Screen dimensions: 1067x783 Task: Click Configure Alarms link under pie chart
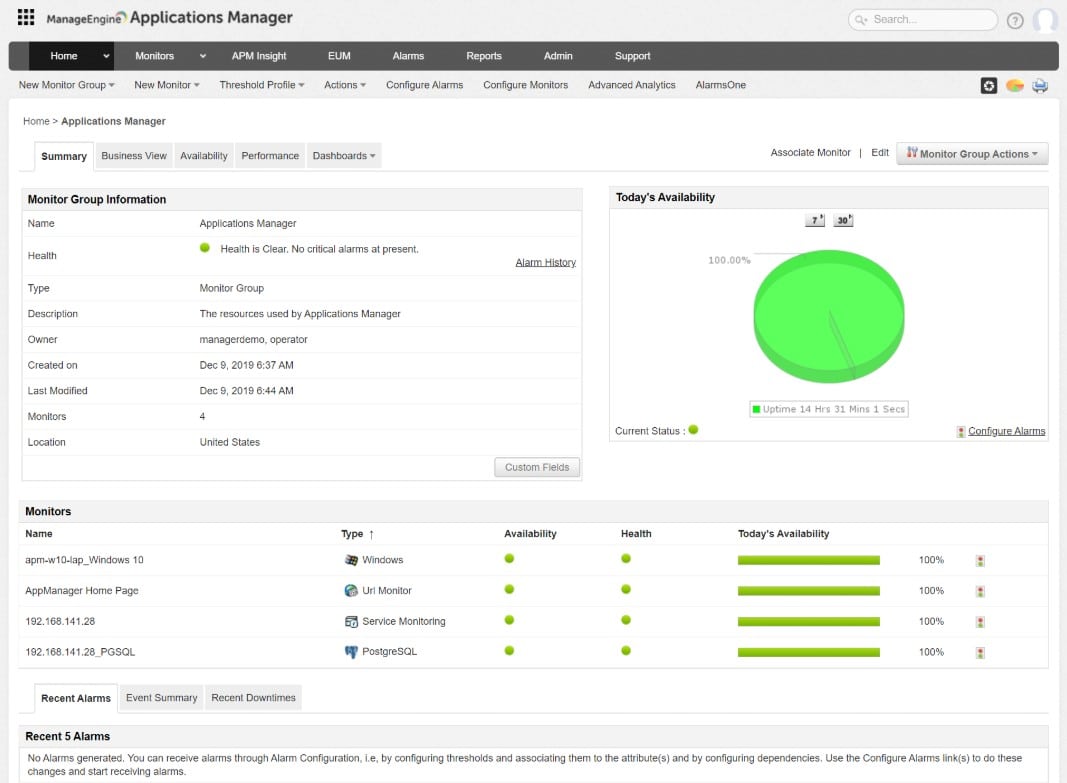click(x=1006, y=431)
